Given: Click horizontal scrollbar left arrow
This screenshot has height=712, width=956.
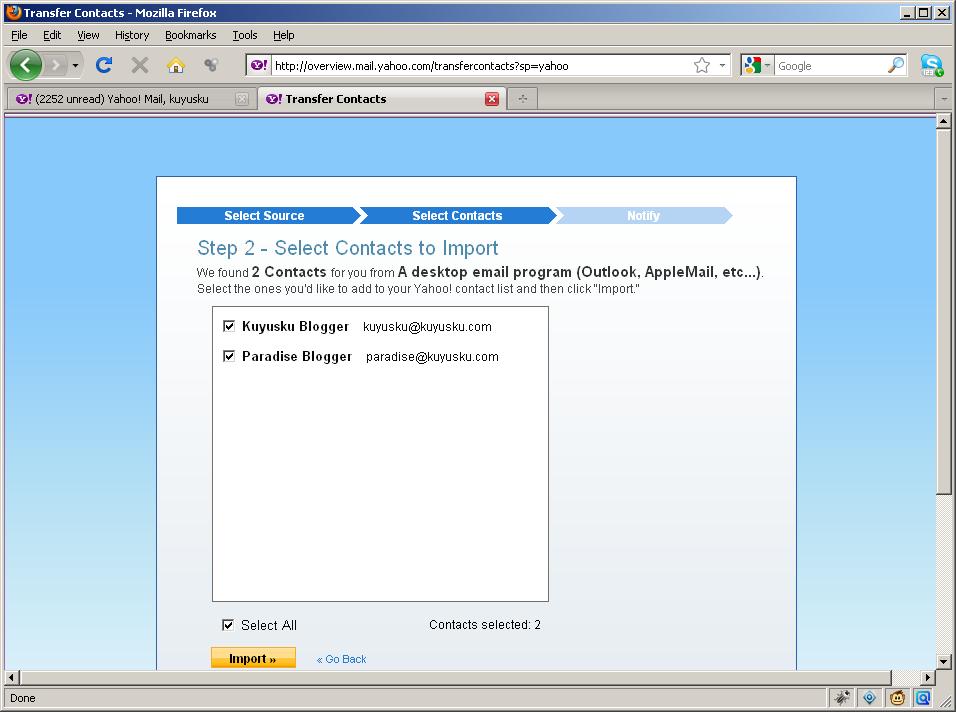Looking at the screenshot, I should coord(11,677).
